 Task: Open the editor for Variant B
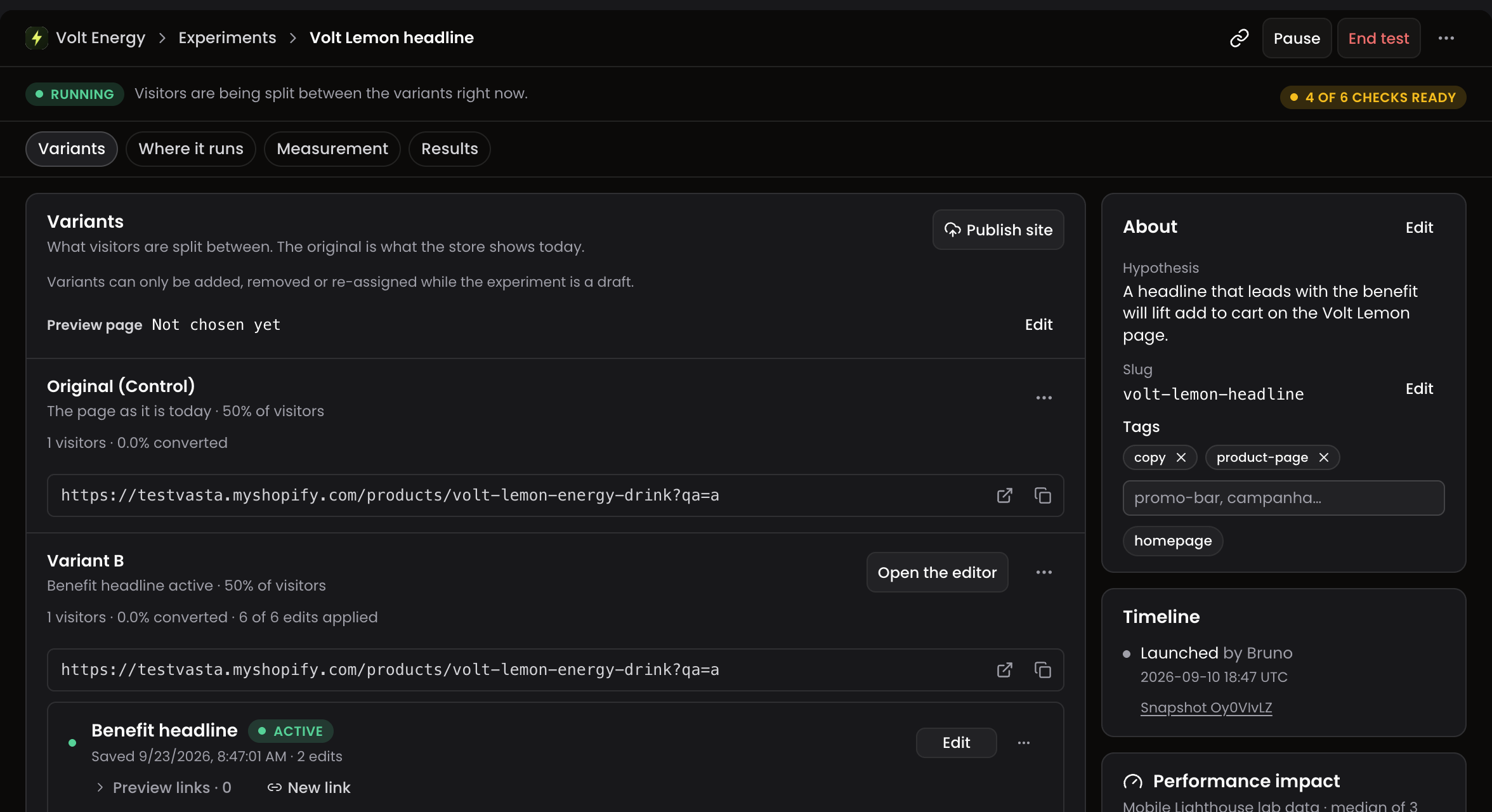pos(938,573)
